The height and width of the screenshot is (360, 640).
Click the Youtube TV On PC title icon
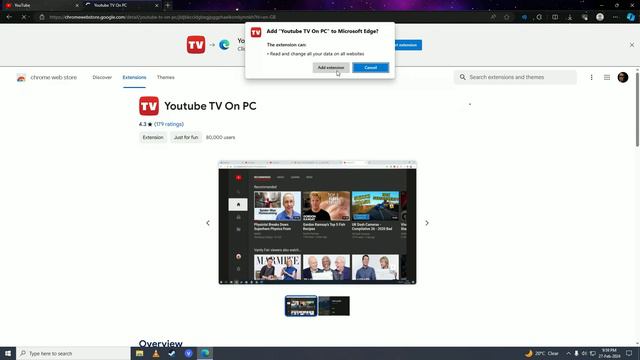(149, 106)
